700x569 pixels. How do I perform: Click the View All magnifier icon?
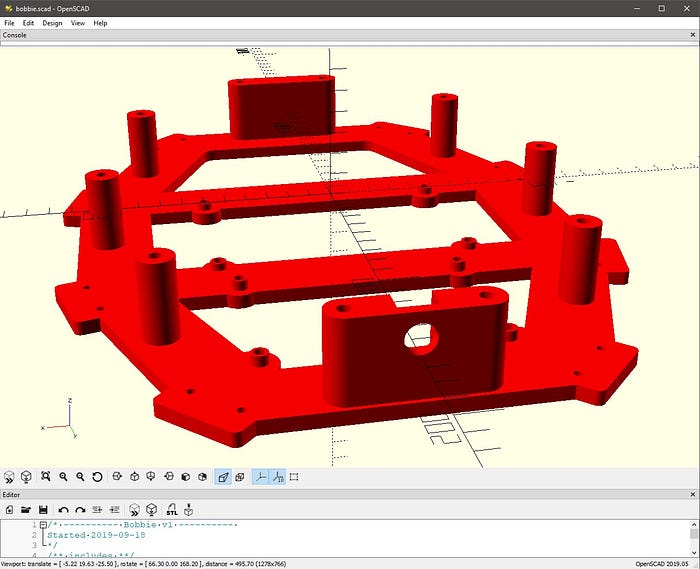pos(46,477)
